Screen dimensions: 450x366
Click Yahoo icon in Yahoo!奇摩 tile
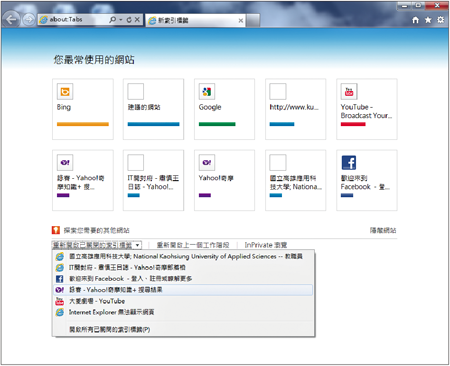click(207, 163)
